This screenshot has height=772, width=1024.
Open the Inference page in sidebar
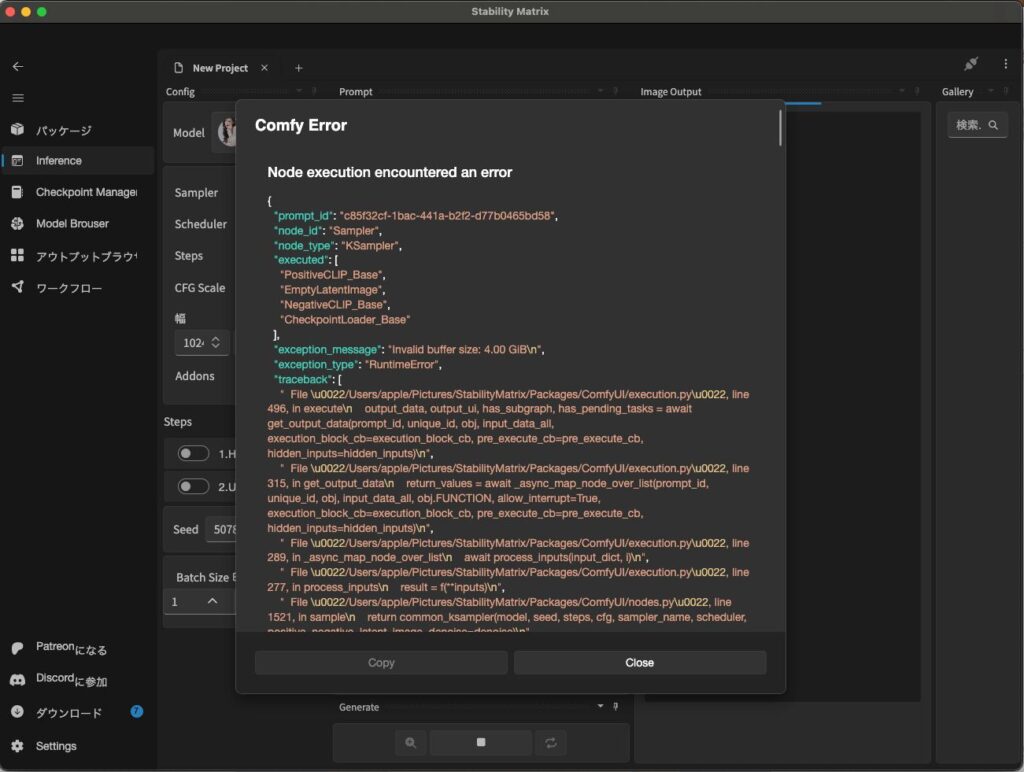78,161
